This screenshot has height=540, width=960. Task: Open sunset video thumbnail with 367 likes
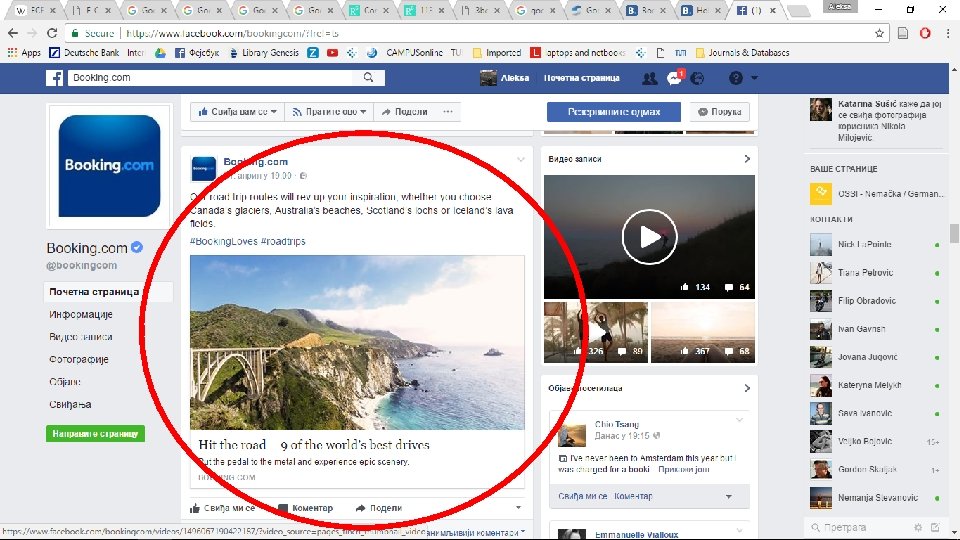(x=703, y=332)
